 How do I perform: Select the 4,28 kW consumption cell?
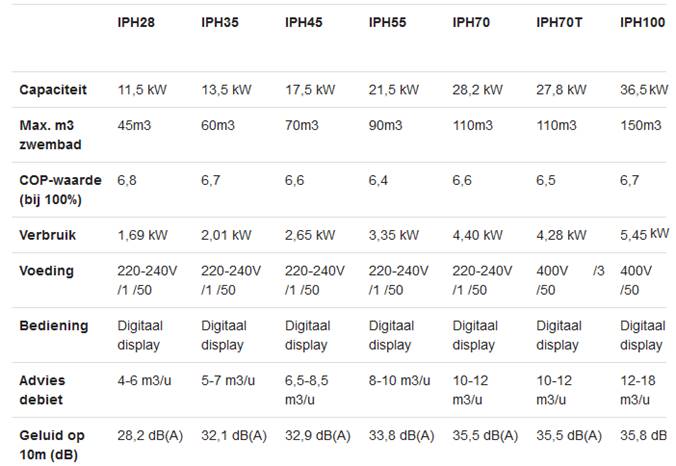tap(561, 235)
